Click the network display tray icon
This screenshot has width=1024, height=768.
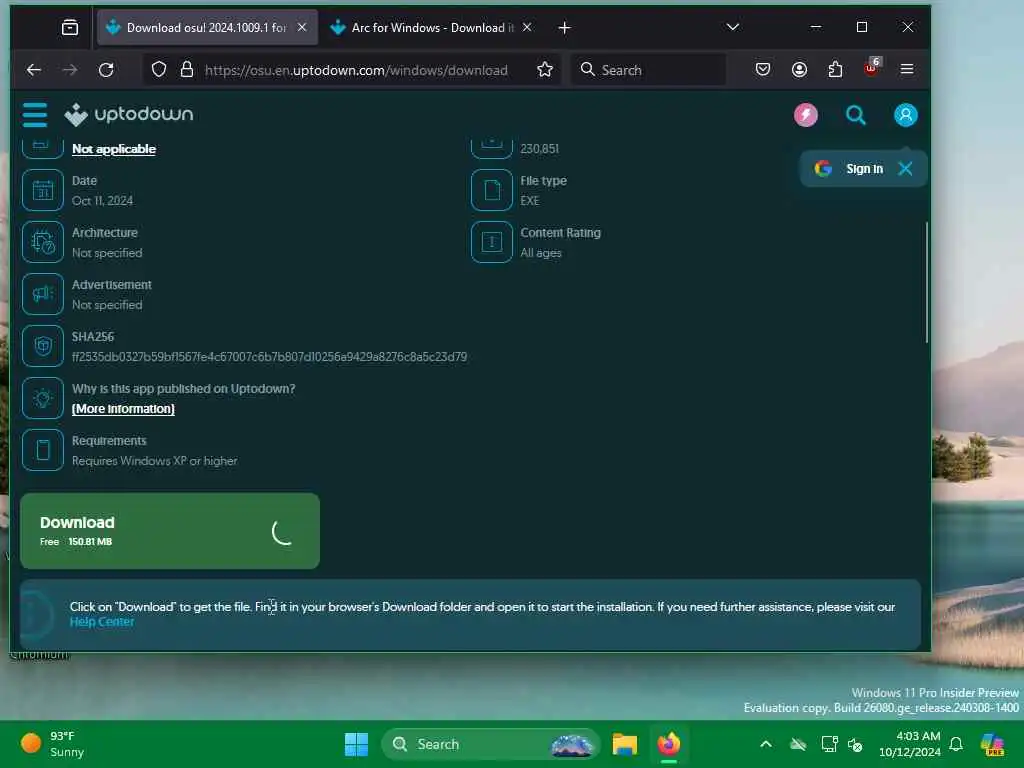[829, 744]
